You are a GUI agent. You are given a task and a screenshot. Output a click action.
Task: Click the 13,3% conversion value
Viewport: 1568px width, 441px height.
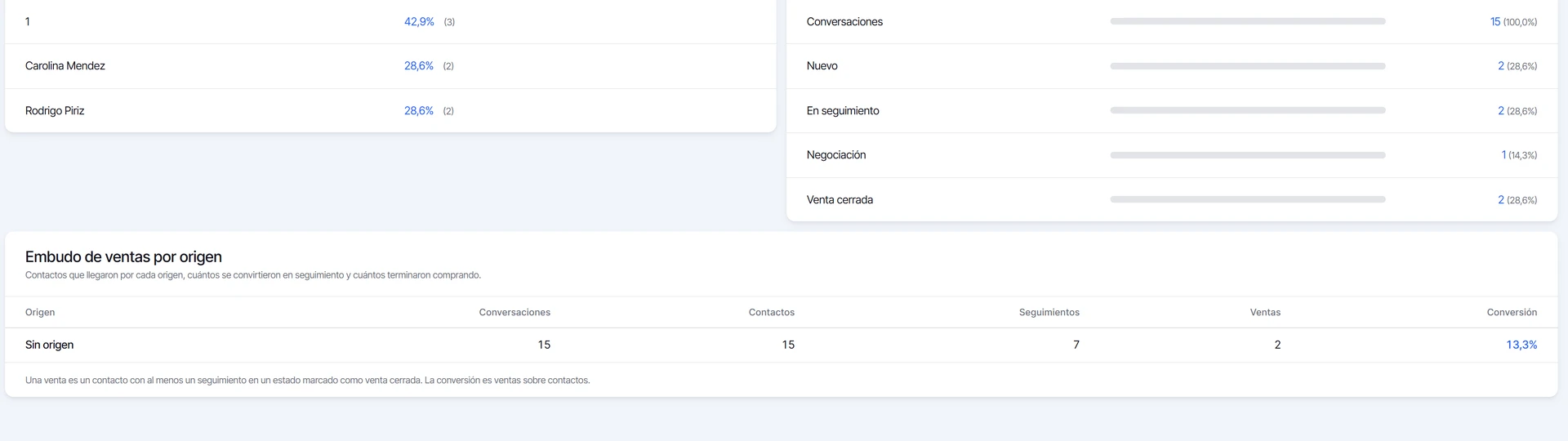tap(1521, 345)
